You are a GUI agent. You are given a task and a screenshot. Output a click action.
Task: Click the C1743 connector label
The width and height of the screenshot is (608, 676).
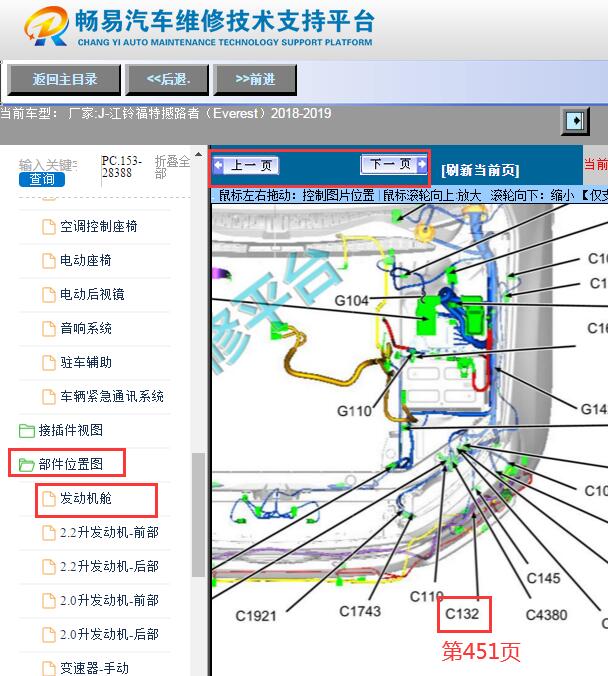tap(360, 611)
